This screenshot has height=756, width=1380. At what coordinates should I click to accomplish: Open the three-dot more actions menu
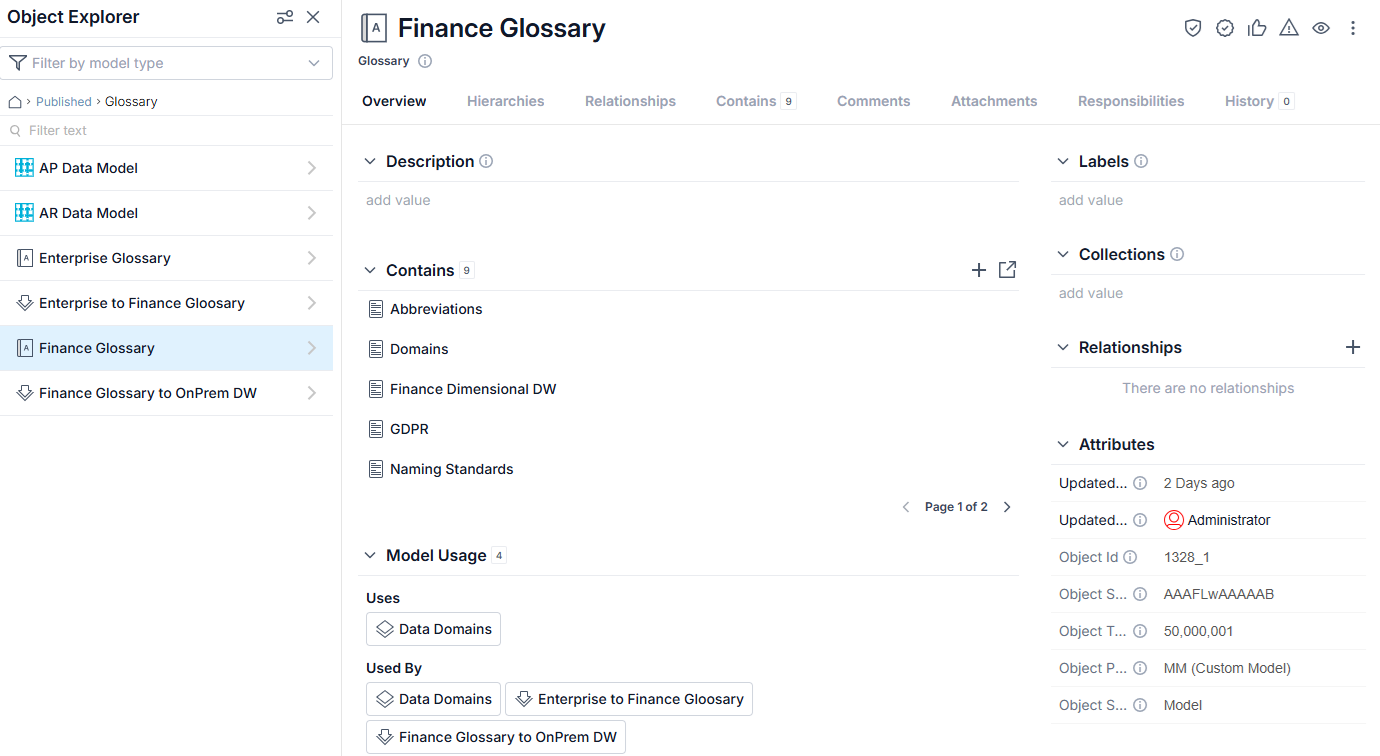click(1353, 28)
